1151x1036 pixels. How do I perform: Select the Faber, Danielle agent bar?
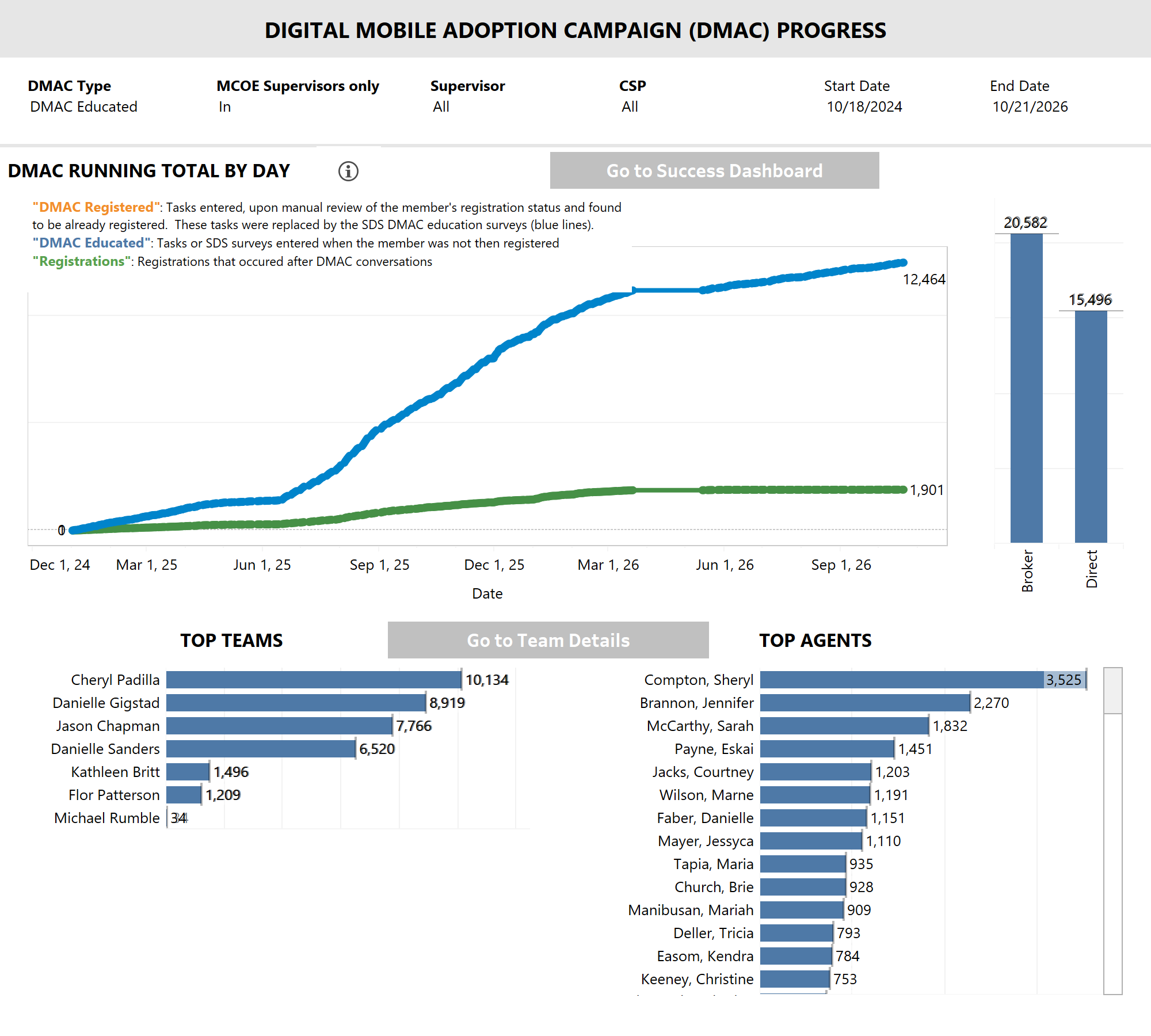point(813,818)
